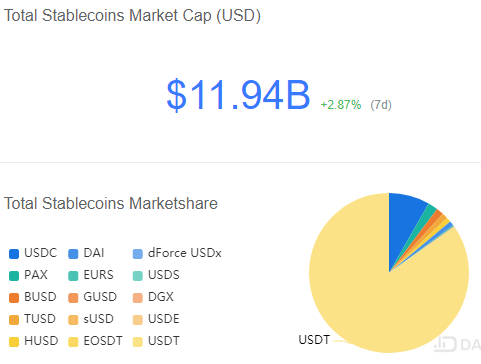This screenshot has width=481, height=364.
Task: Toggle USDT in the legend list
Action: pos(156,341)
